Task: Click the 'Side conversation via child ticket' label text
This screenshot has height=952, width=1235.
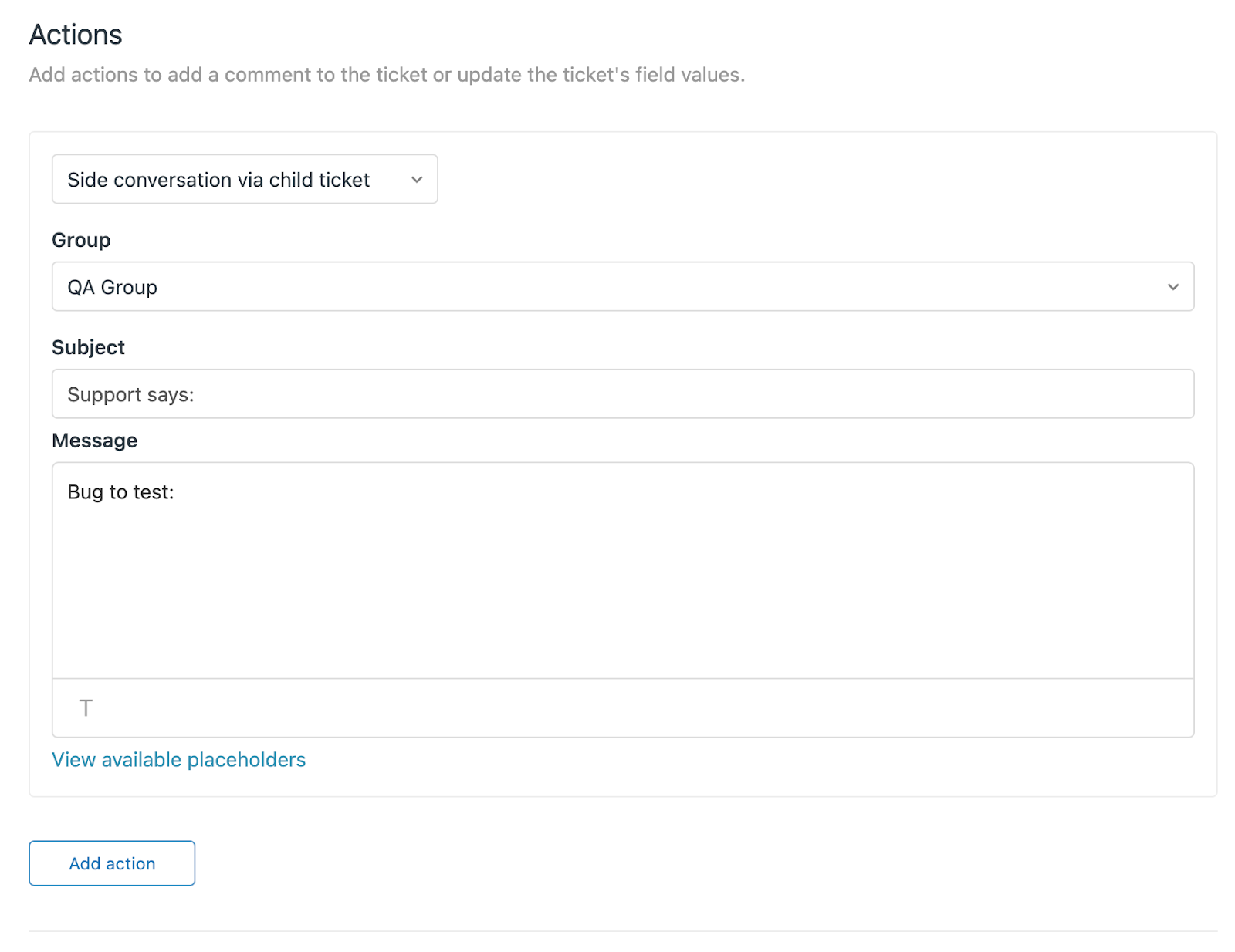Action: tap(218, 180)
